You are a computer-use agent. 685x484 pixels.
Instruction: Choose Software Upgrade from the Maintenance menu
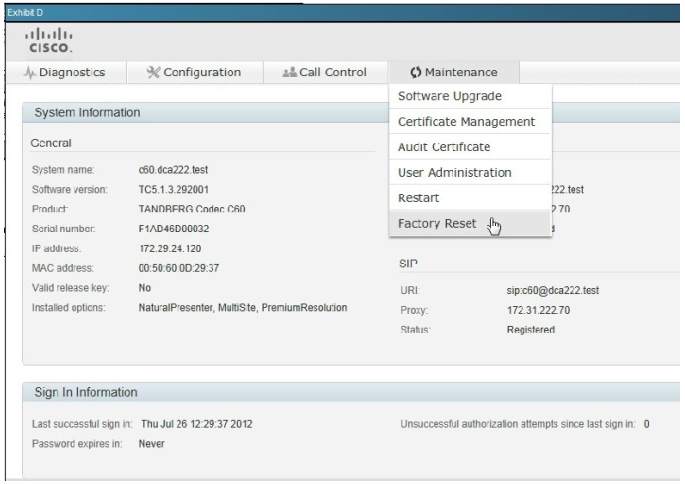click(x=450, y=97)
